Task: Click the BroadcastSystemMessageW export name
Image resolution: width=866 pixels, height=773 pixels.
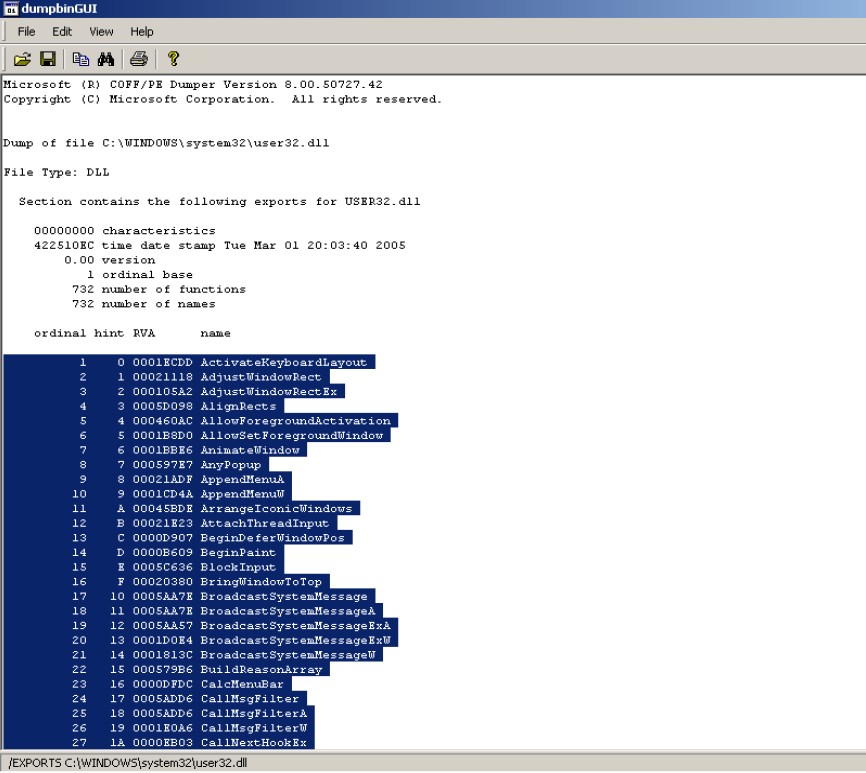Action: pos(288,655)
